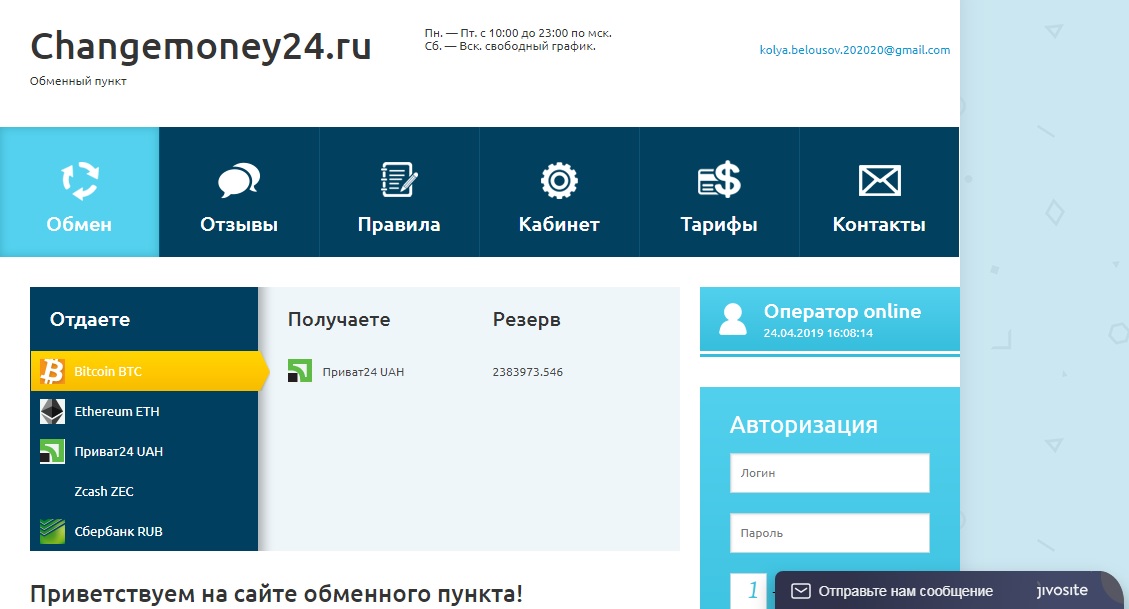Click the orange Bitcoin logo icon
The height and width of the screenshot is (609, 1129).
coord(52,371)
